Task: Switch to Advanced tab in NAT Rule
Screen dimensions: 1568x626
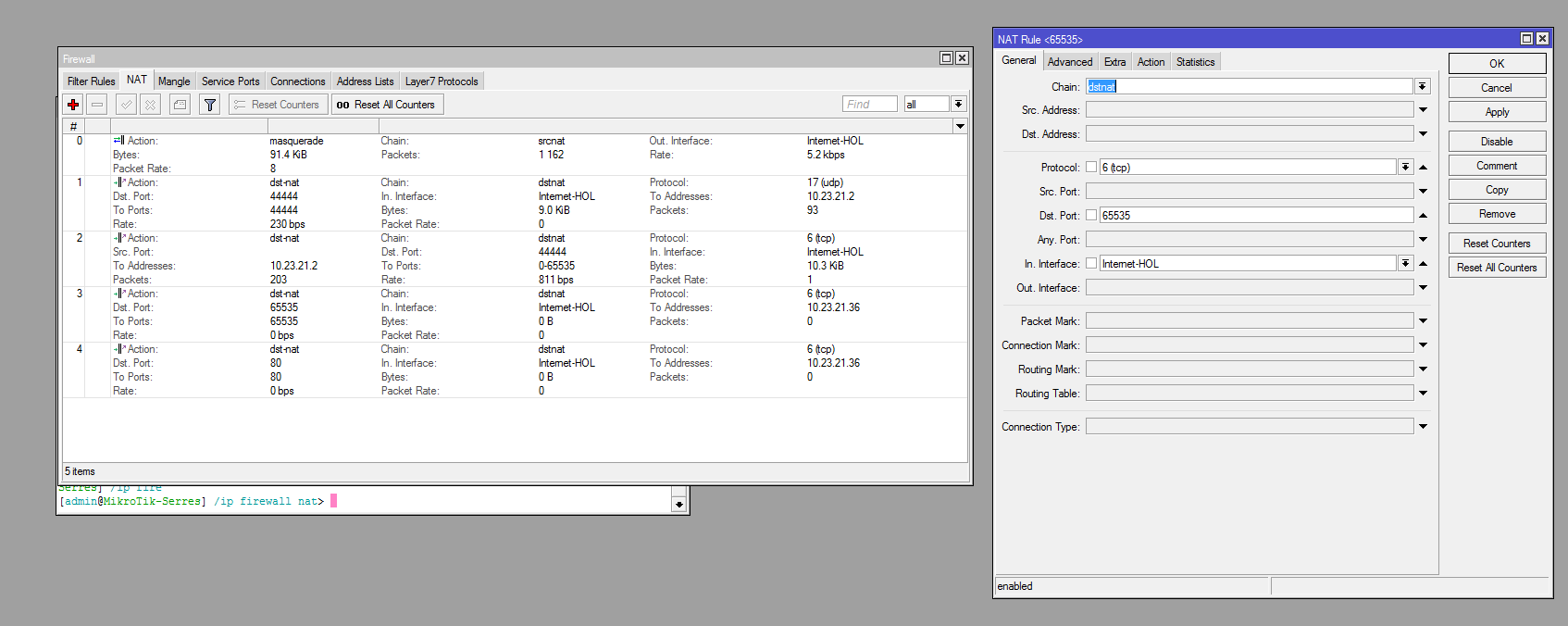Action: [x=1070, y=62]
